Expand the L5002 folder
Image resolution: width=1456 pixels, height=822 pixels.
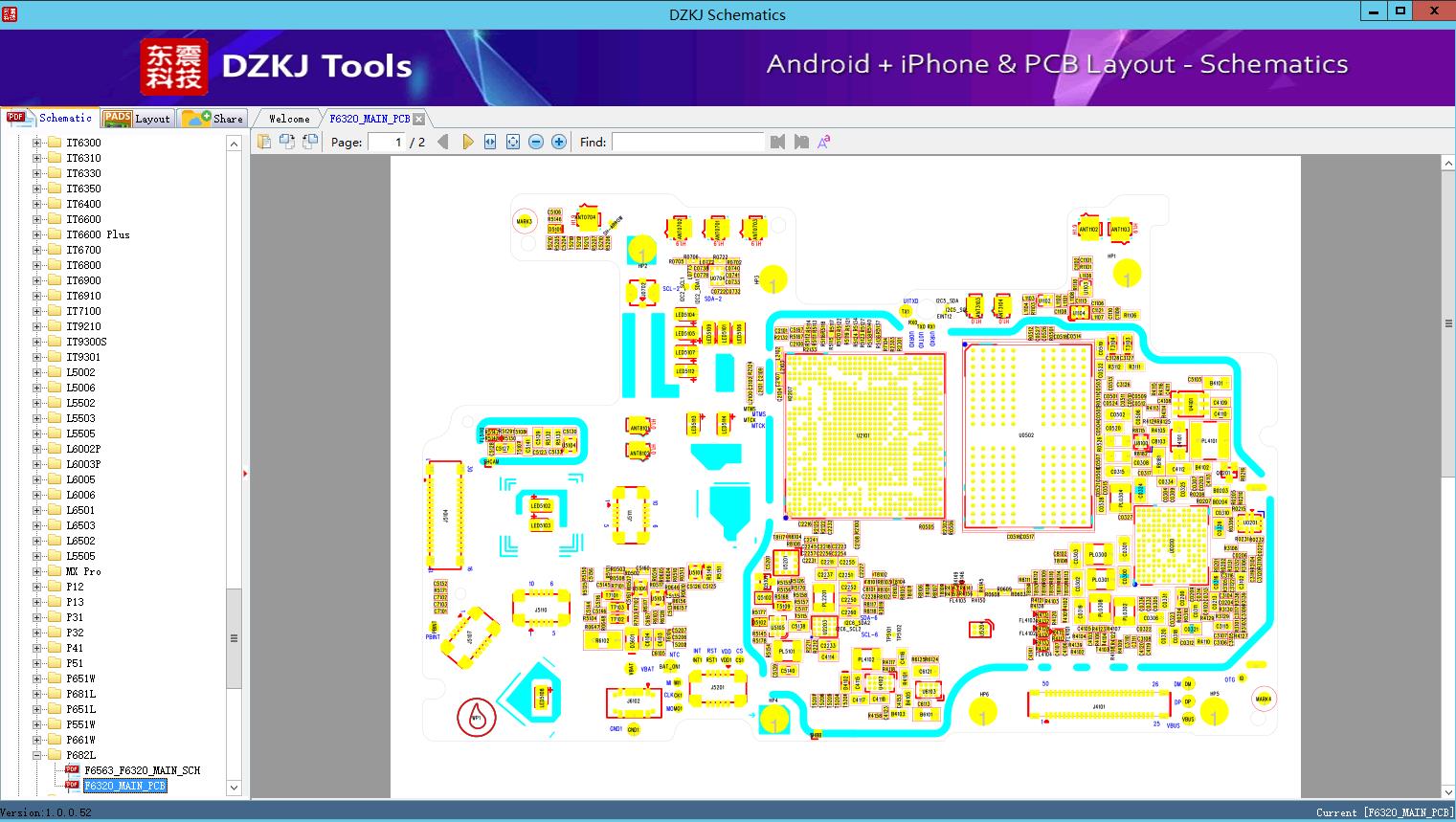(x=37, y=372)
